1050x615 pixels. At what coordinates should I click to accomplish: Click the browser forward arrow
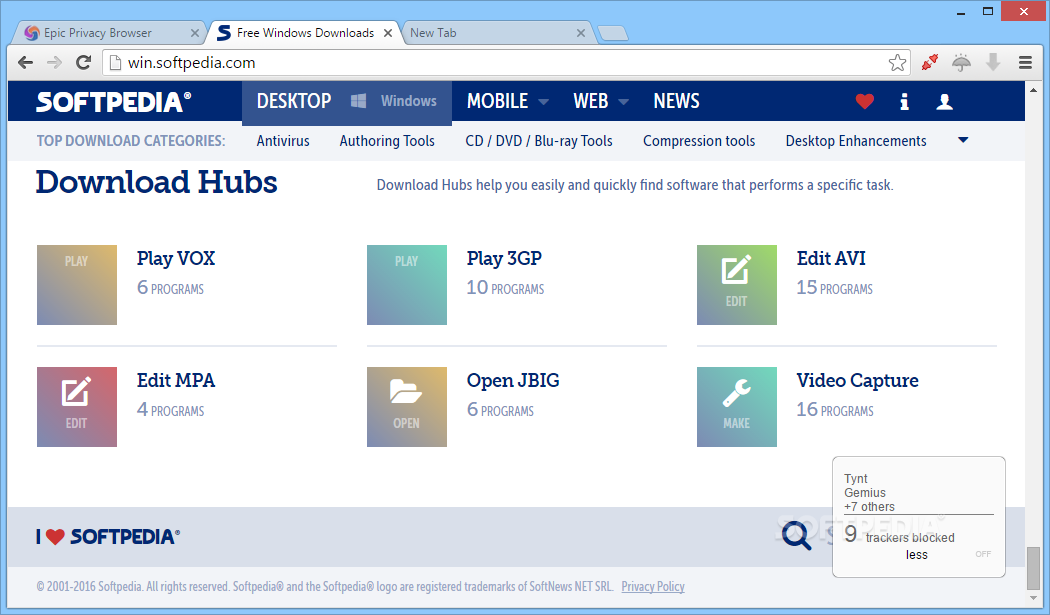coord(54,62)
